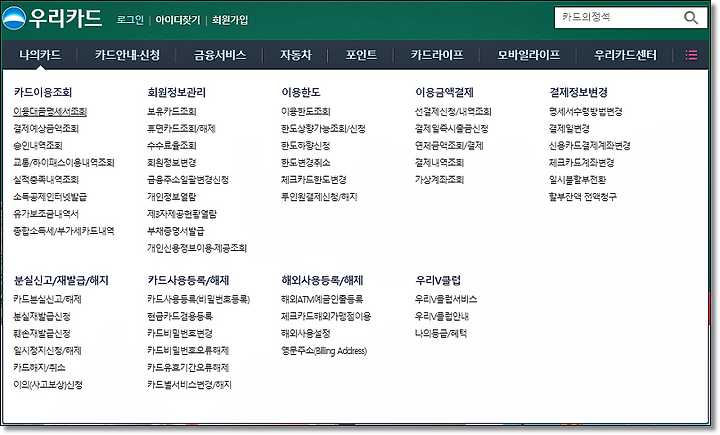Open 개인신용정보이용·제공조회
720x435 pixels.
click(197, 248)
